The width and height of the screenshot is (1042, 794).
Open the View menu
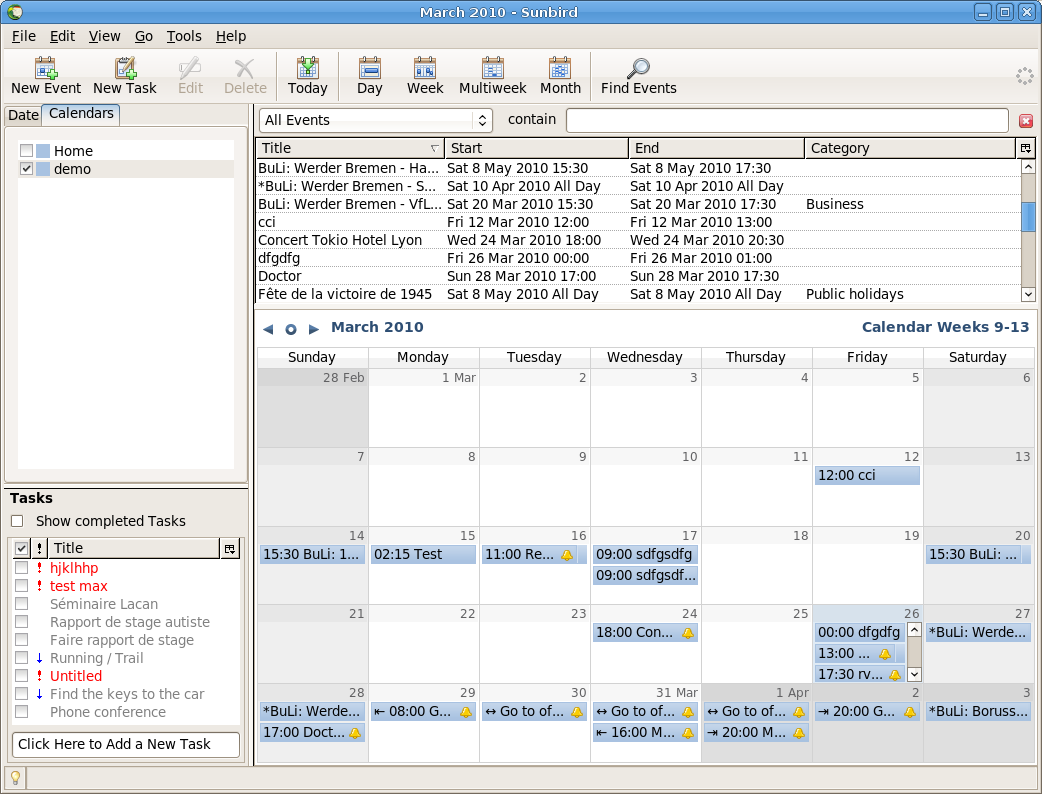(104, 36)
